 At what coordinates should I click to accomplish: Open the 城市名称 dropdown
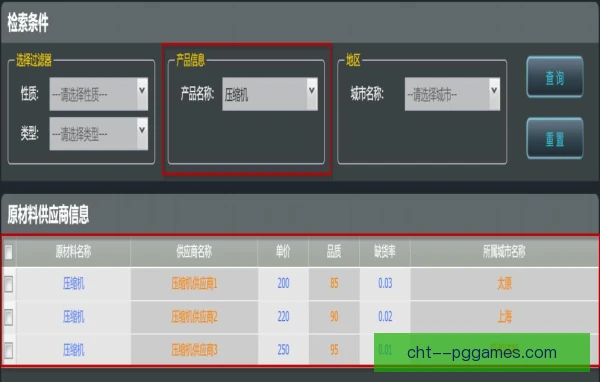click(452, 94)
